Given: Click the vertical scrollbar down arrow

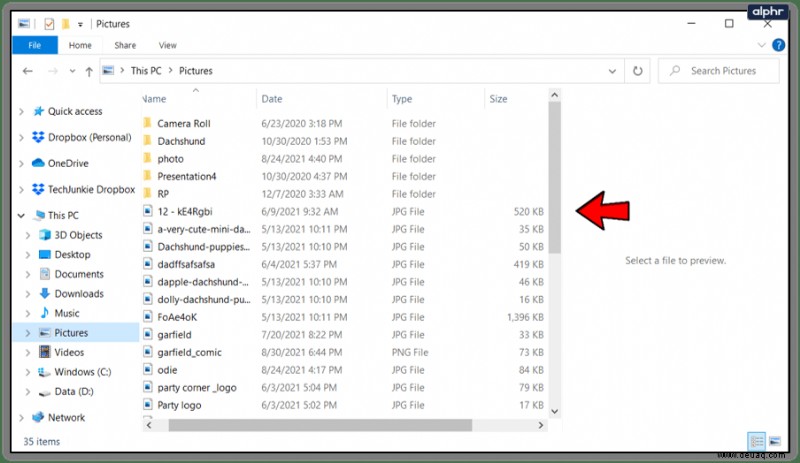Looking at the screenshot, I should coord(555,411).
